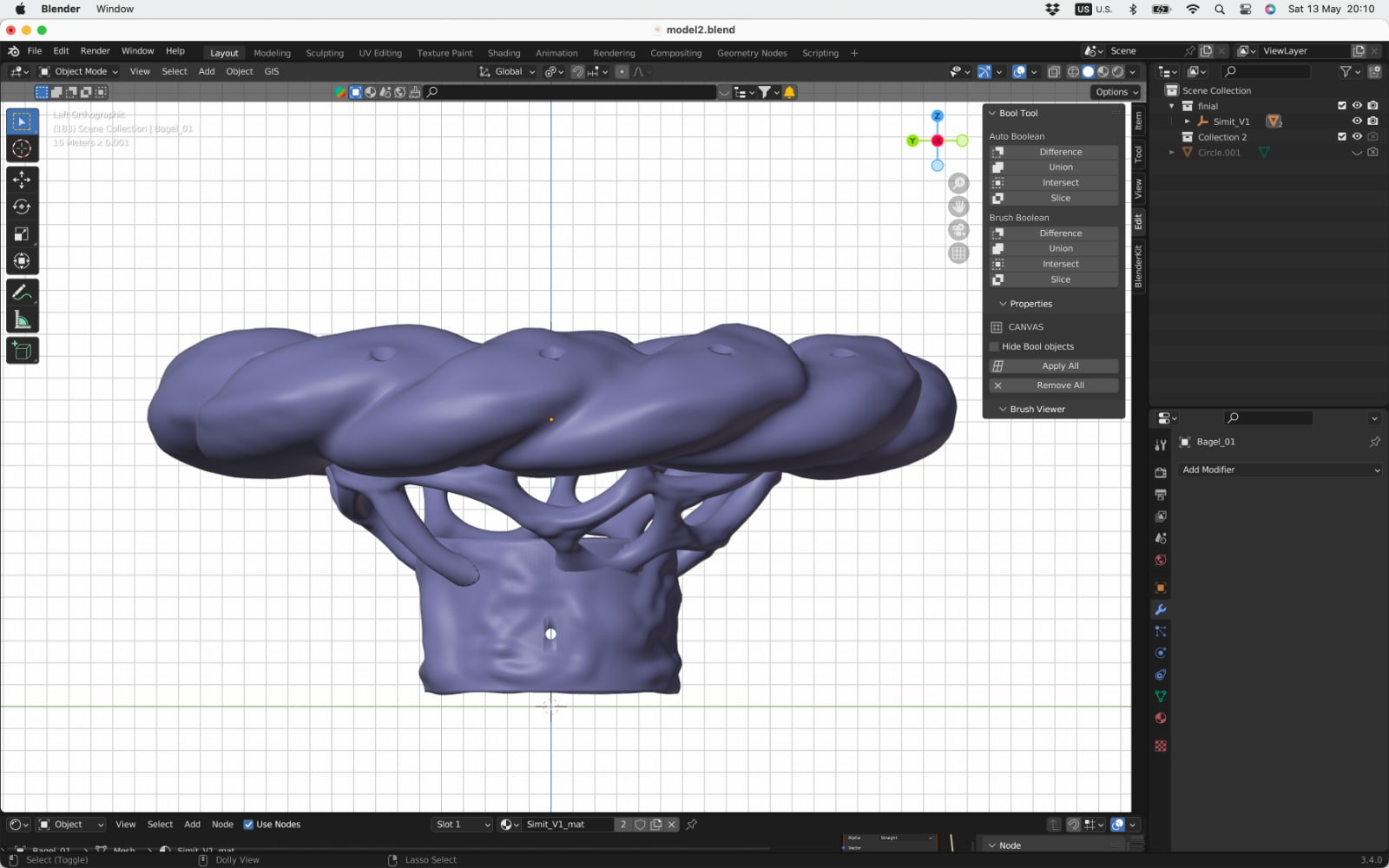The image size is (1389, 868).
Task: Select the Rotate tool
Action: pyautogui.click(x=22, y=207)
